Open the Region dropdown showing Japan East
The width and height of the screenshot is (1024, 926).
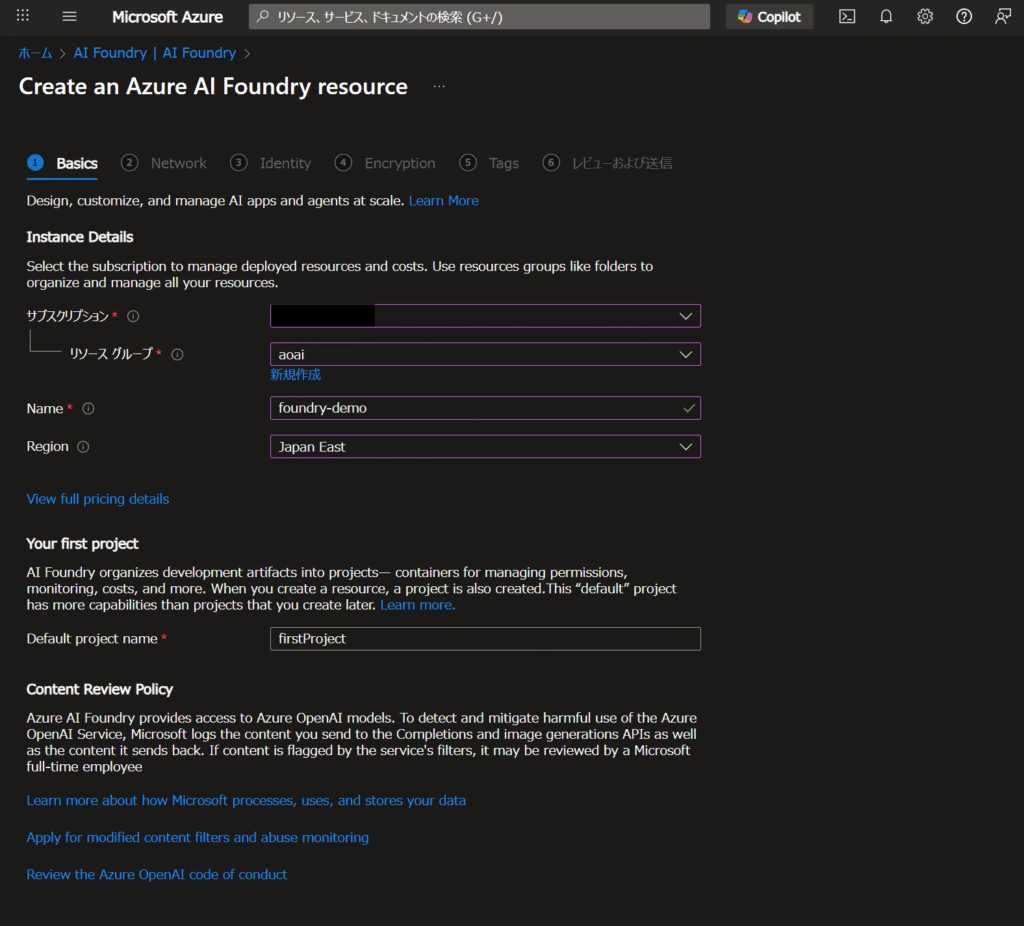pos(485,447)
